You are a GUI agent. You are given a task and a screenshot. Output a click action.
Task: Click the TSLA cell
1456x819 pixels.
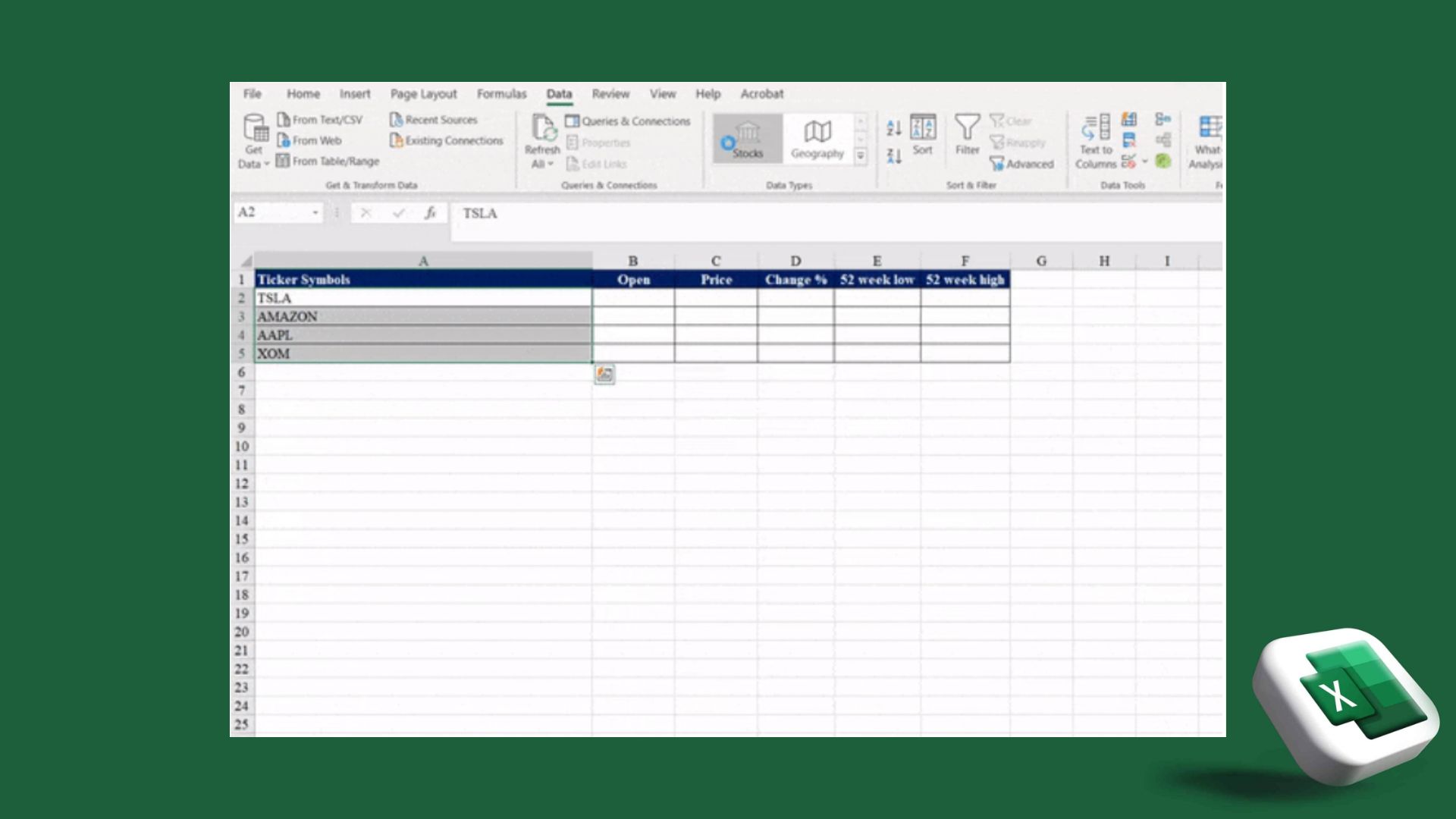(423, 298)
